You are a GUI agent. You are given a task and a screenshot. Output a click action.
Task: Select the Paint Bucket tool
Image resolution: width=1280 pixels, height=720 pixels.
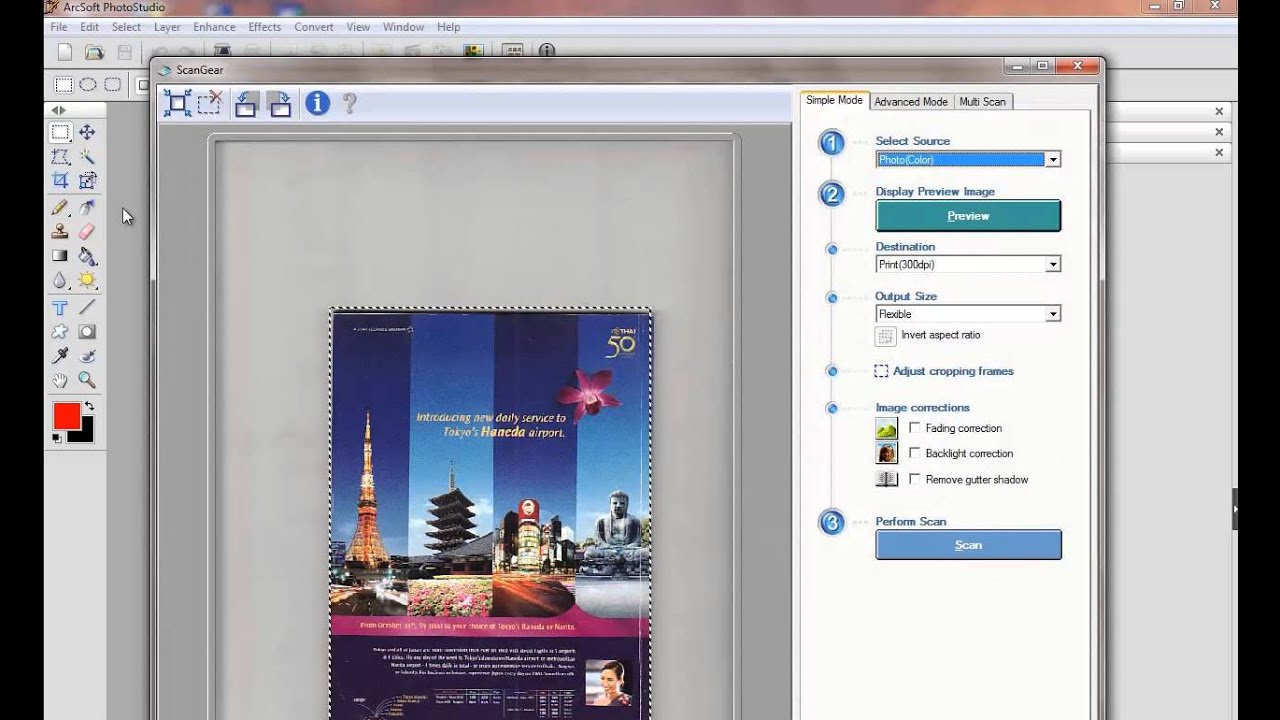[87, 256]
